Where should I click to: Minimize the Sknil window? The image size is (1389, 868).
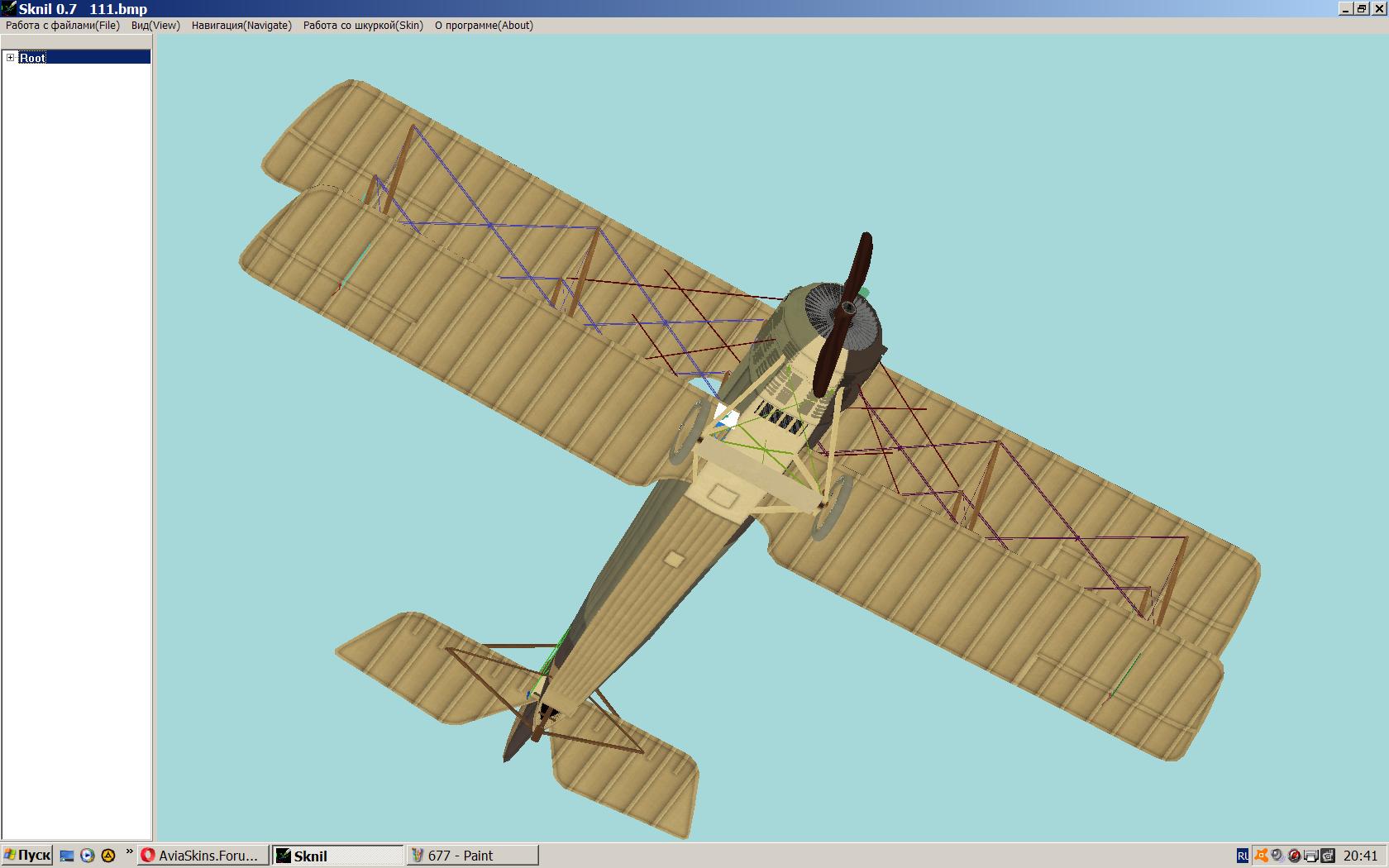(x=1345, y=8)
